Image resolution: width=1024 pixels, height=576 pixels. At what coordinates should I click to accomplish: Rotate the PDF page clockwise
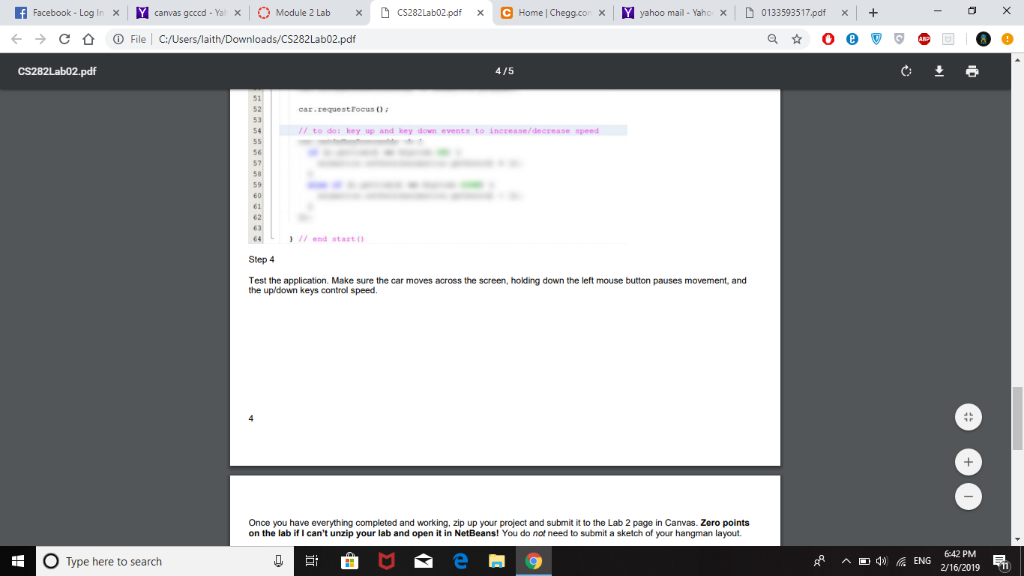pos(906,71)
